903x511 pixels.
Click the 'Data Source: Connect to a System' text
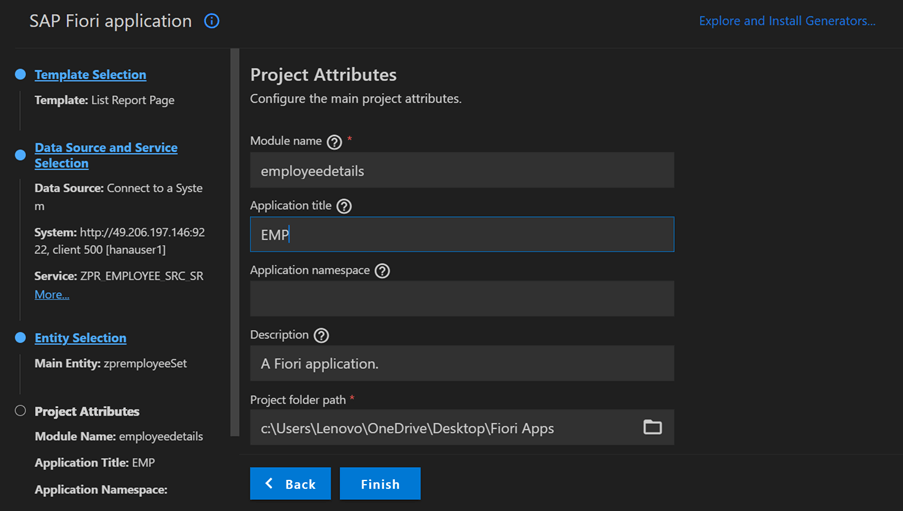point(119,197)
